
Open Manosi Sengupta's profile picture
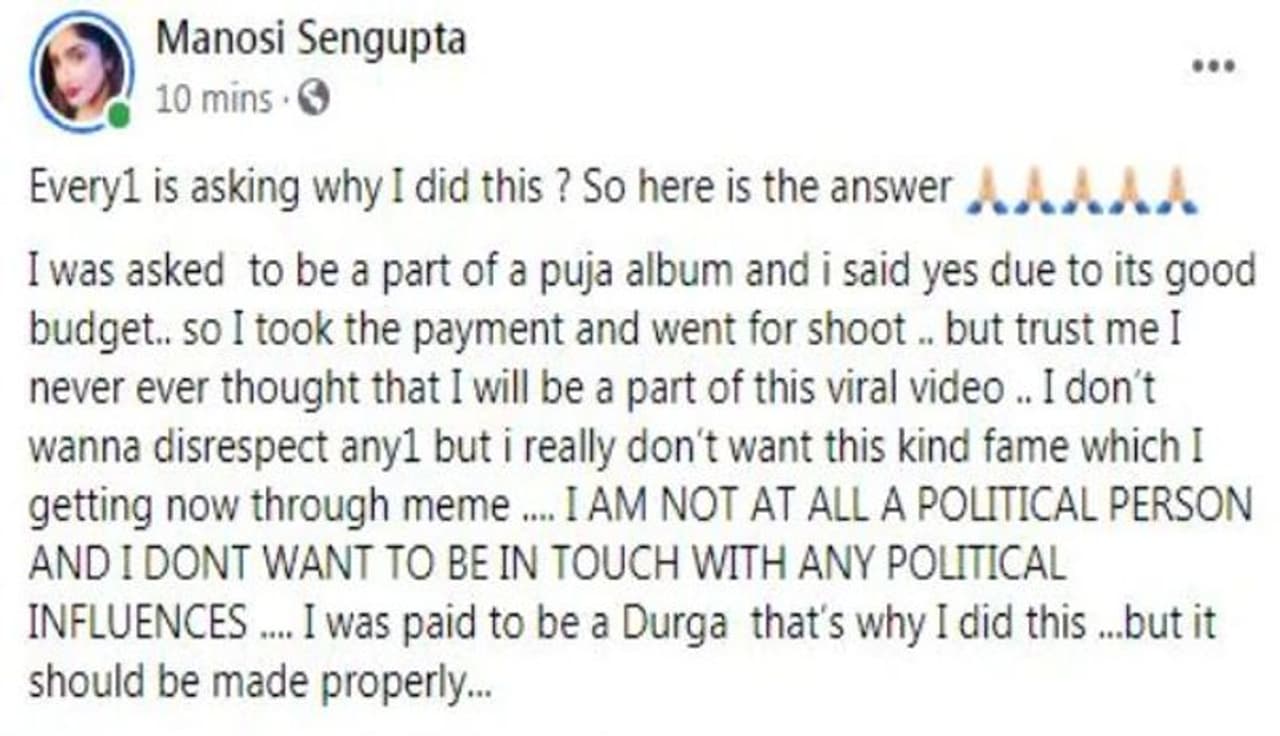pyautogui.click(x=81, y=72)
